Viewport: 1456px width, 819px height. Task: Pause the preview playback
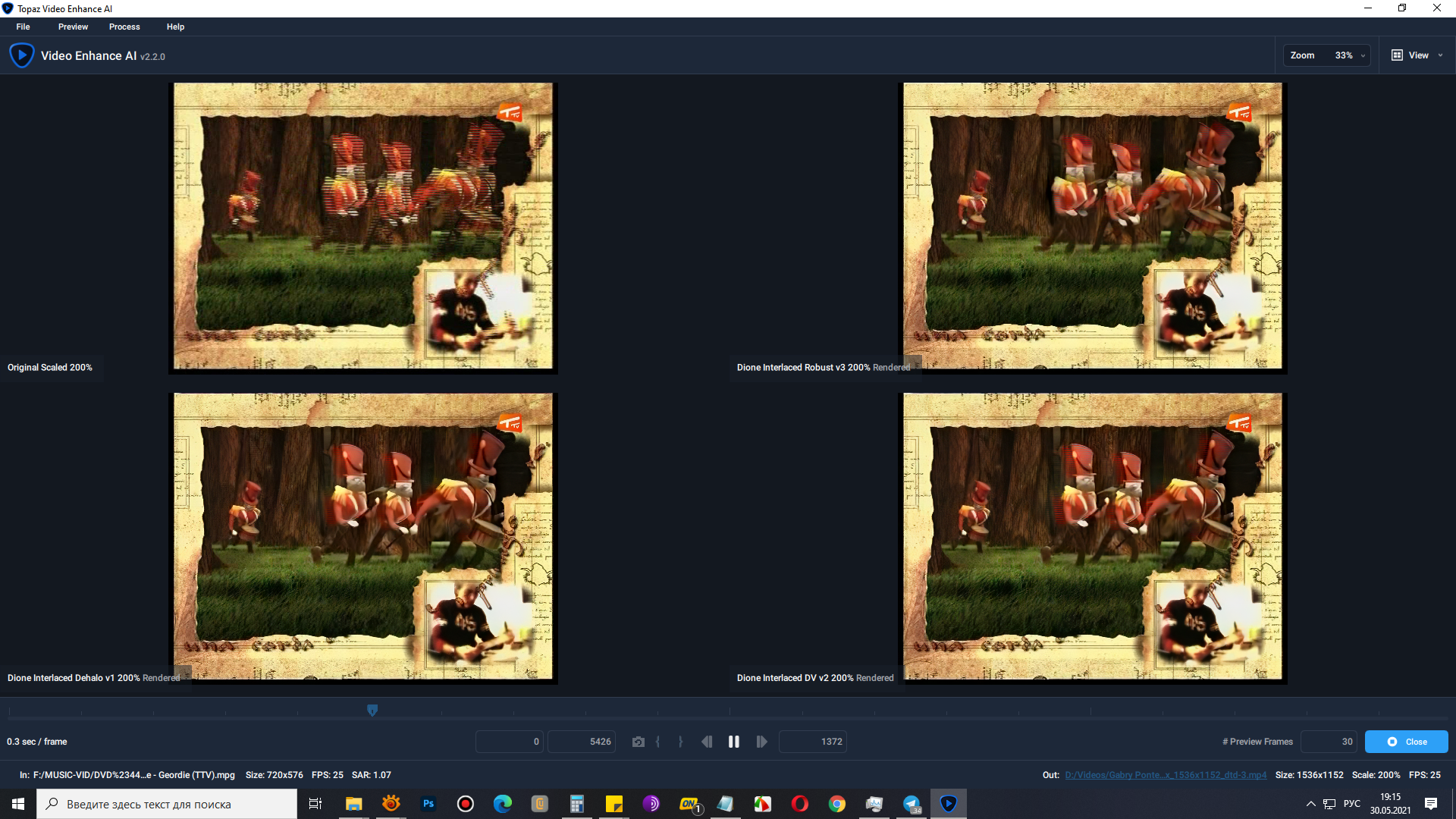tap(734, 742)
